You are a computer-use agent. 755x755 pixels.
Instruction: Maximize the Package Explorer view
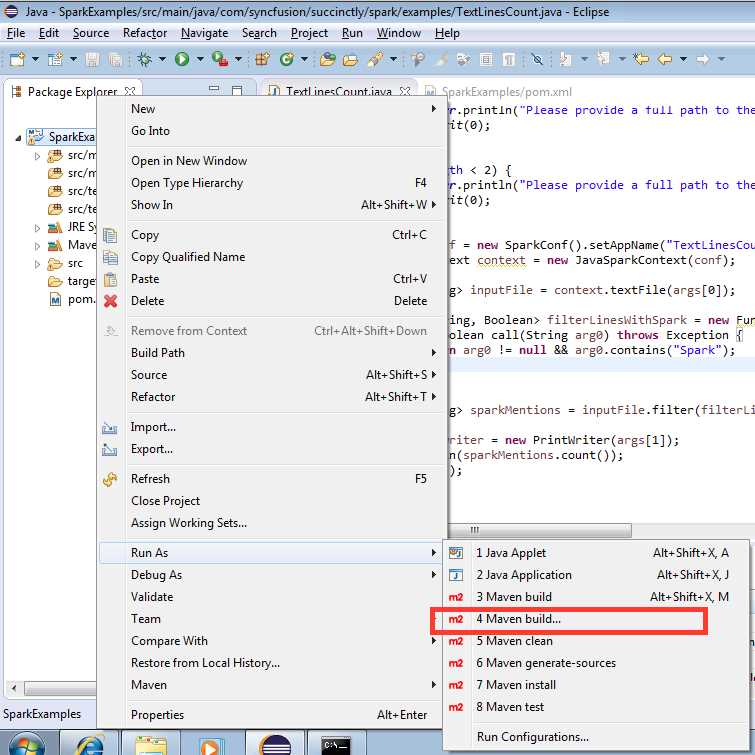237,90
